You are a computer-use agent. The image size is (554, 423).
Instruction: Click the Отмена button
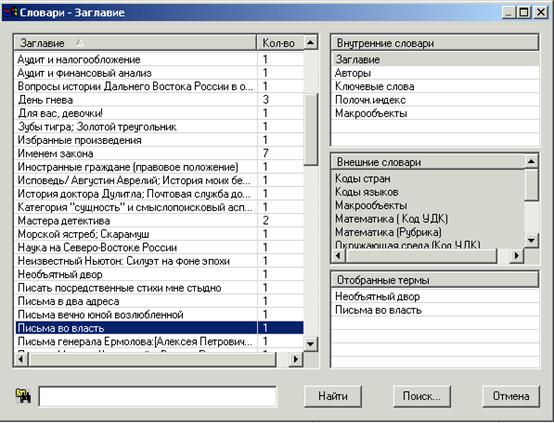click(511, 396)
